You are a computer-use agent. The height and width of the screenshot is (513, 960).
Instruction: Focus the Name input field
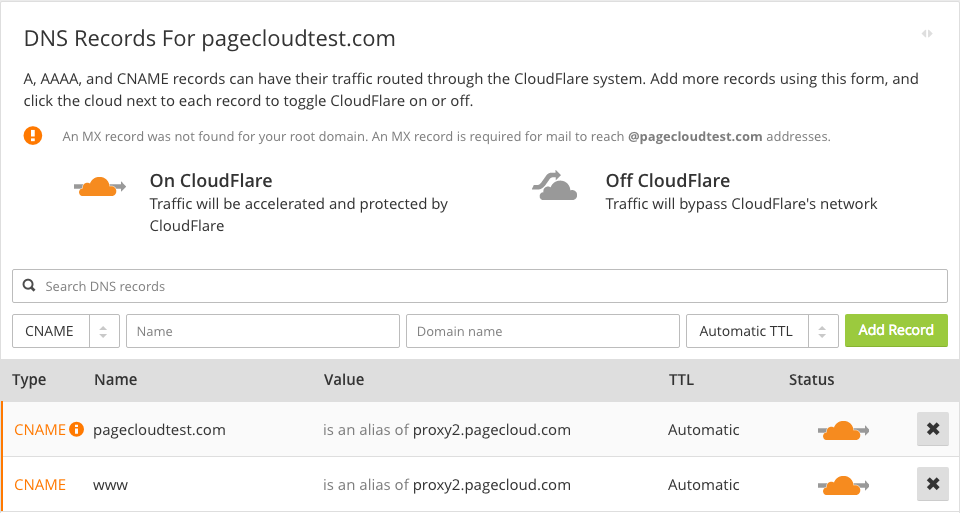pyautogui.click(x=263, y=331)
